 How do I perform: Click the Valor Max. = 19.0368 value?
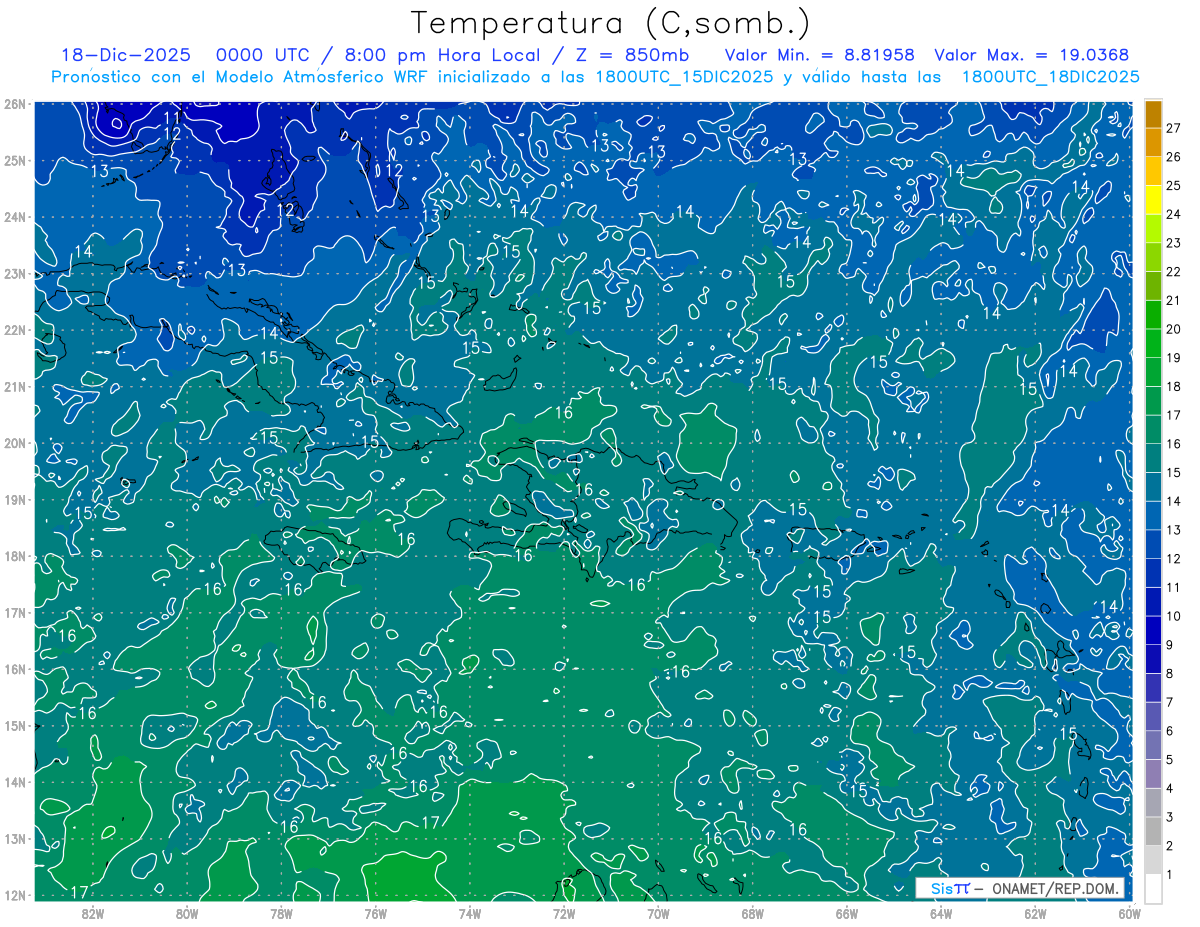(1032, 55)
